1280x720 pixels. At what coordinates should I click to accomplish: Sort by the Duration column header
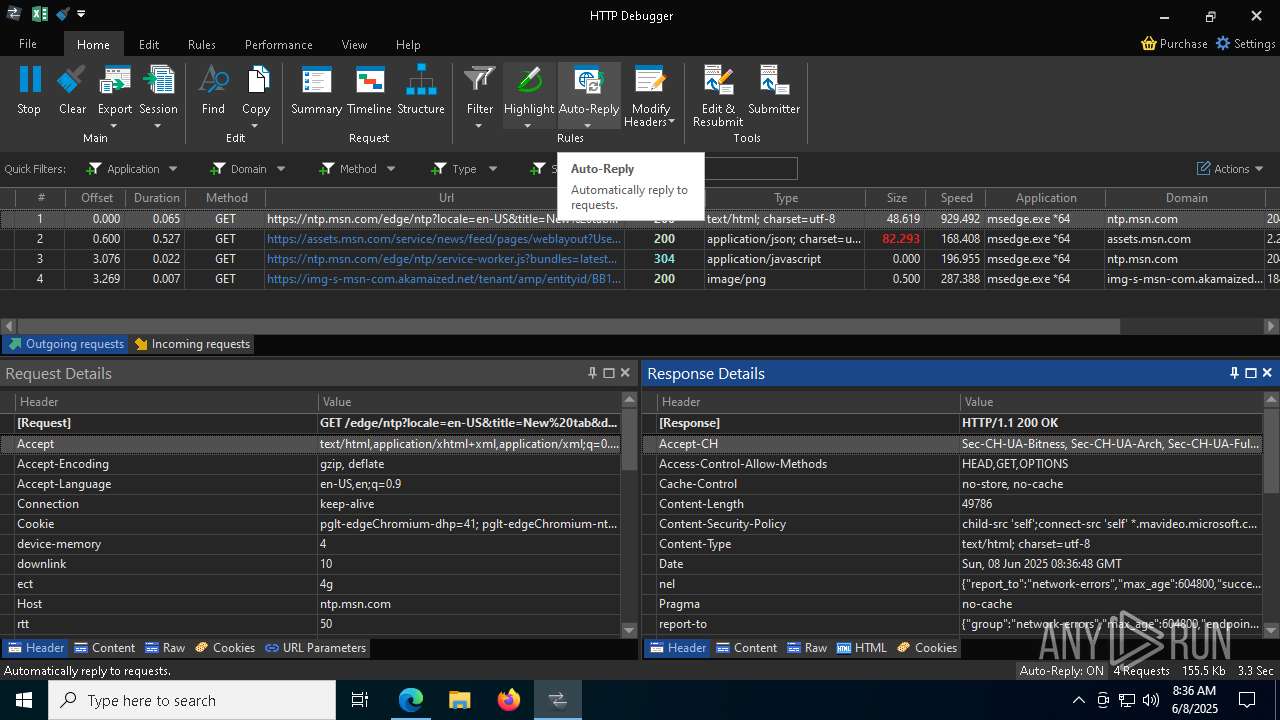(x=157, y=198)
